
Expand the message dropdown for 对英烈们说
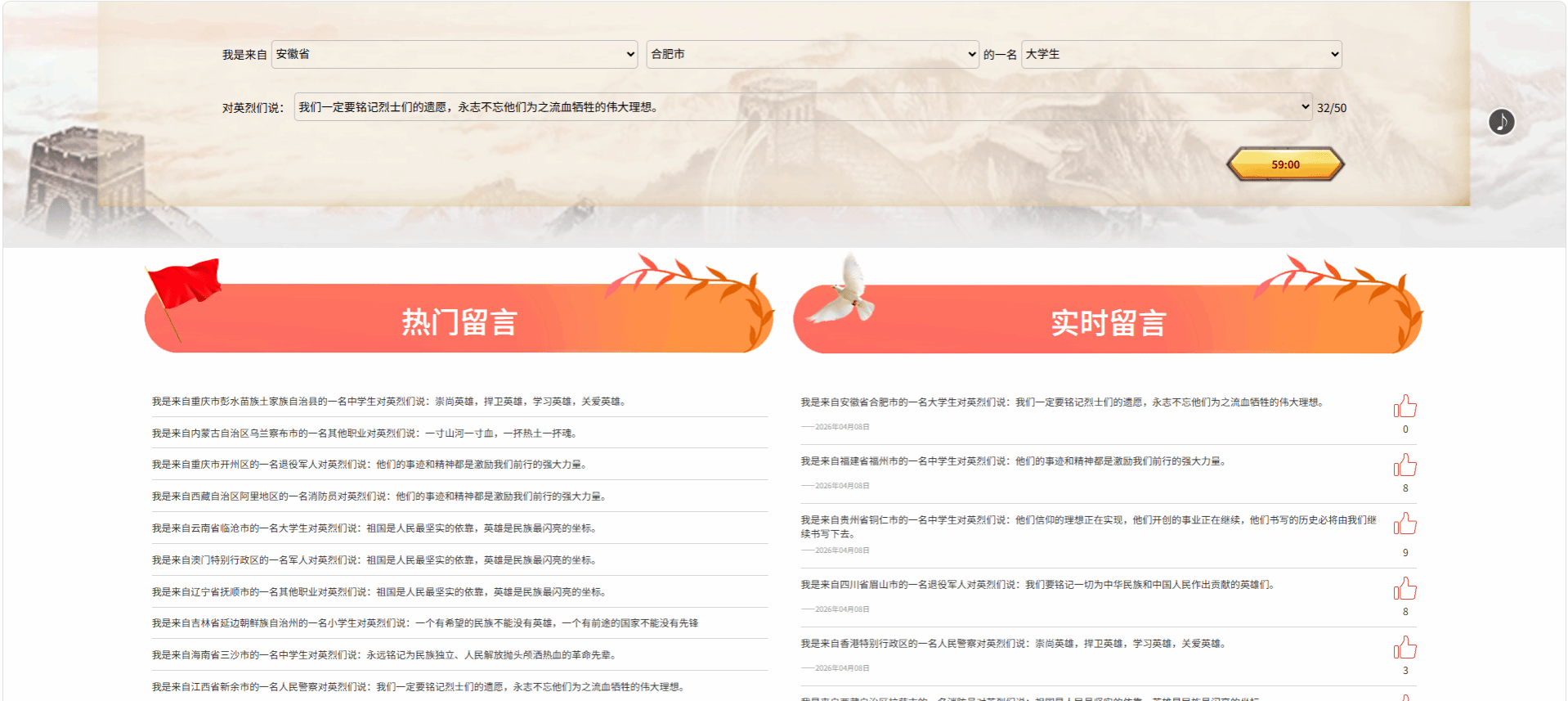803,107
